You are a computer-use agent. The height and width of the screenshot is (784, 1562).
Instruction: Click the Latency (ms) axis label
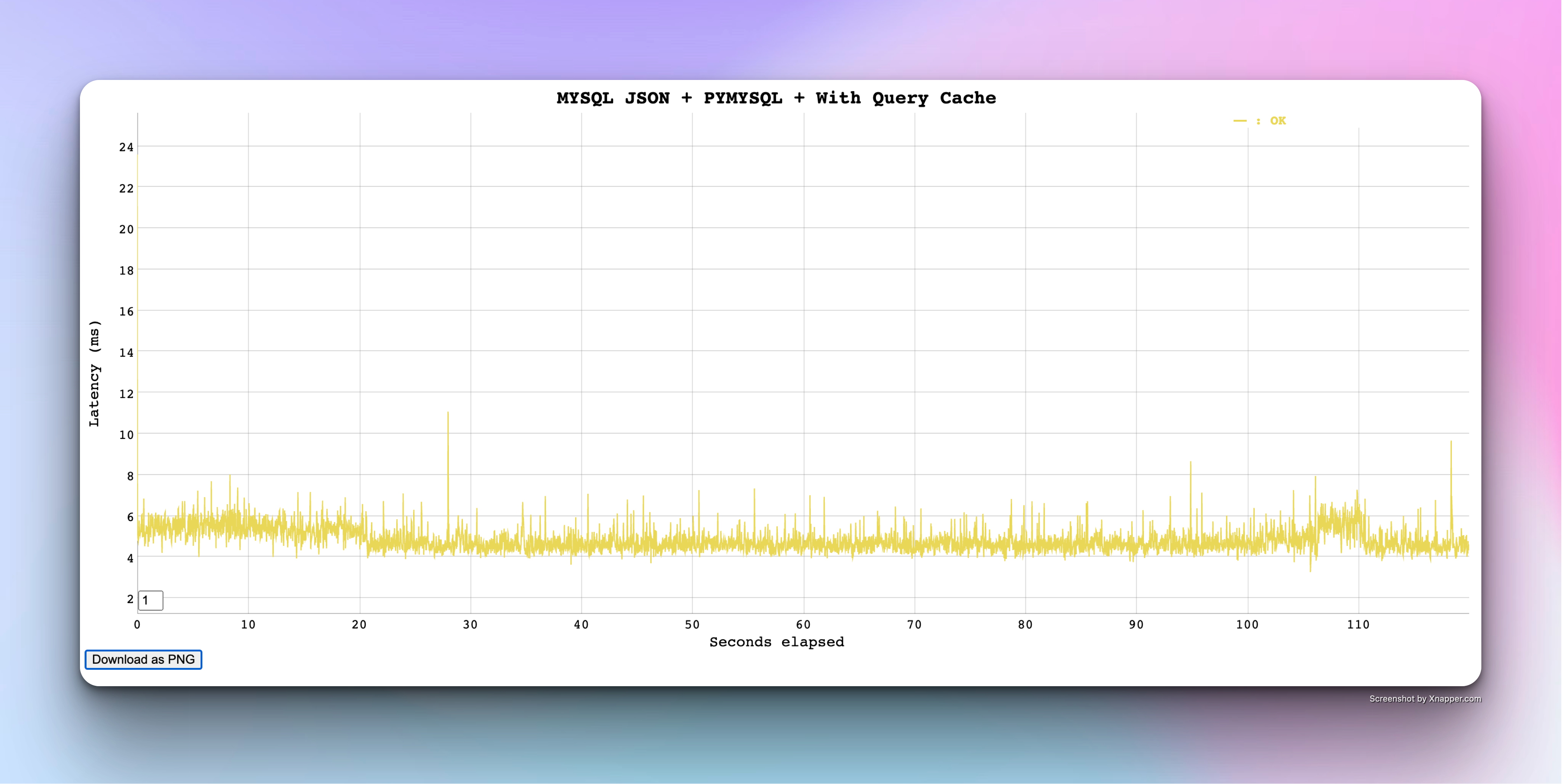[x=94, y=373]
